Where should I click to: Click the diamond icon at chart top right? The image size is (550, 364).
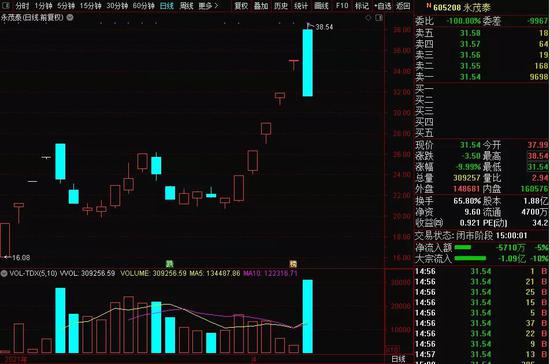(x=368, y=18)
